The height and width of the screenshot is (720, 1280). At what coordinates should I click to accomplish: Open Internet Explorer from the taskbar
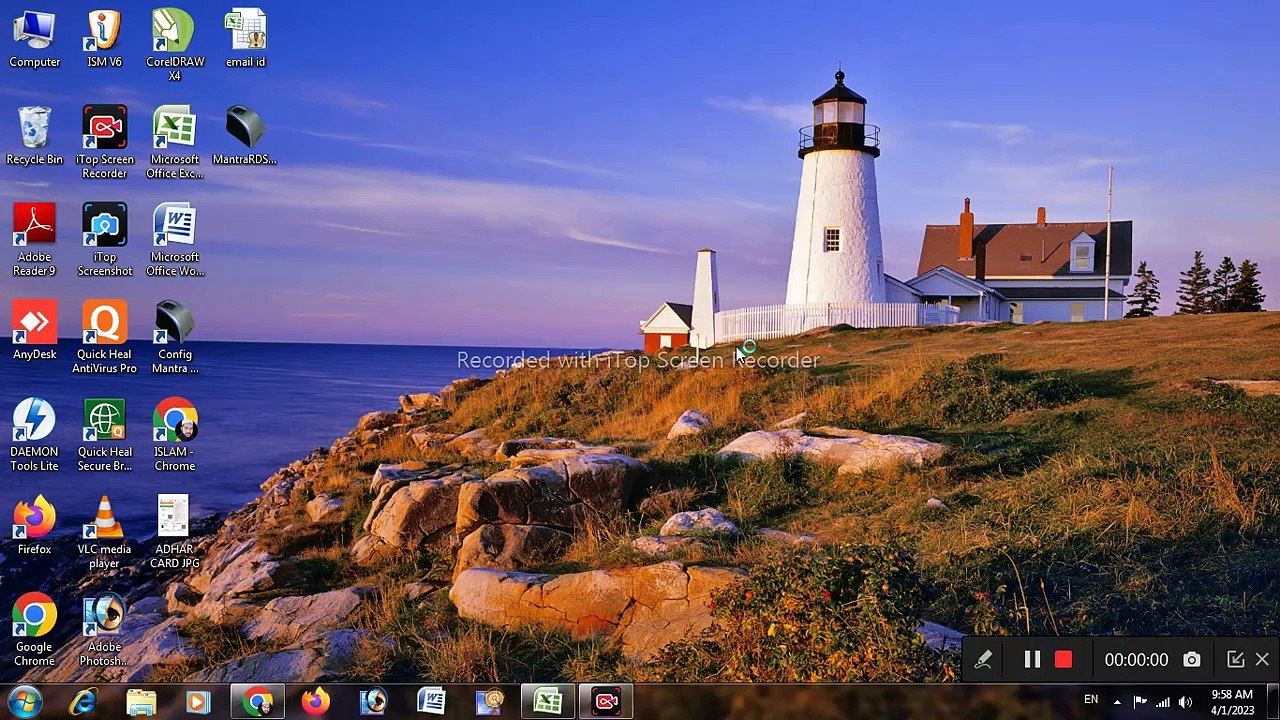(x=83, y=702)
